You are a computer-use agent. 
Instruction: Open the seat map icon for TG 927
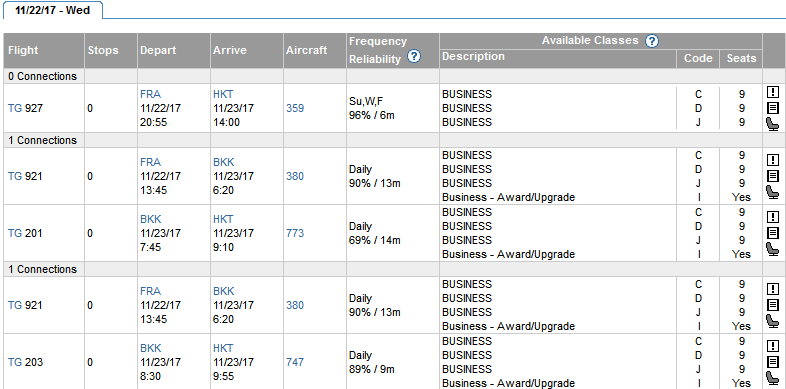pos(773,124)
